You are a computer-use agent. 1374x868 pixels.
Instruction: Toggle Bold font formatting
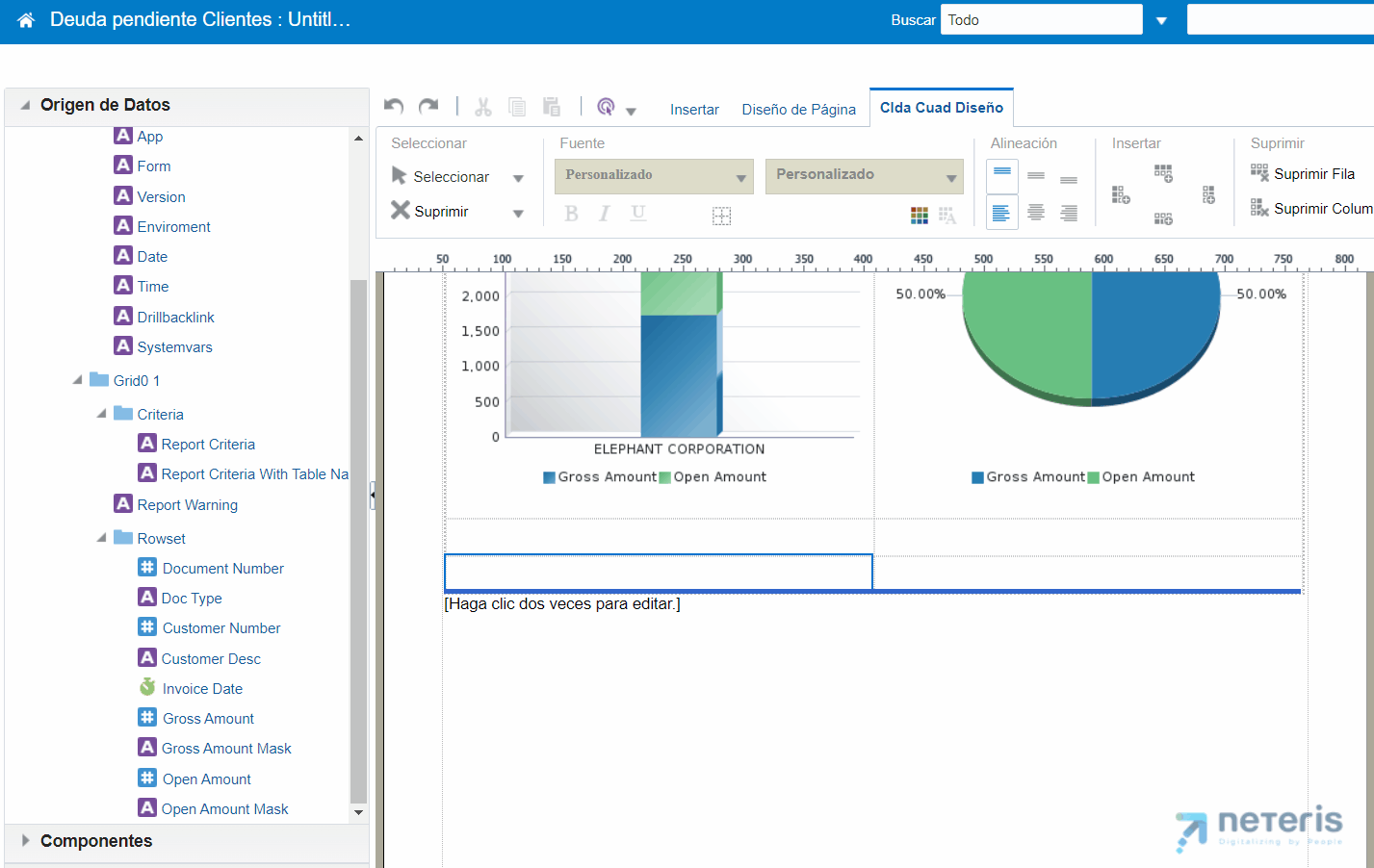571,214
